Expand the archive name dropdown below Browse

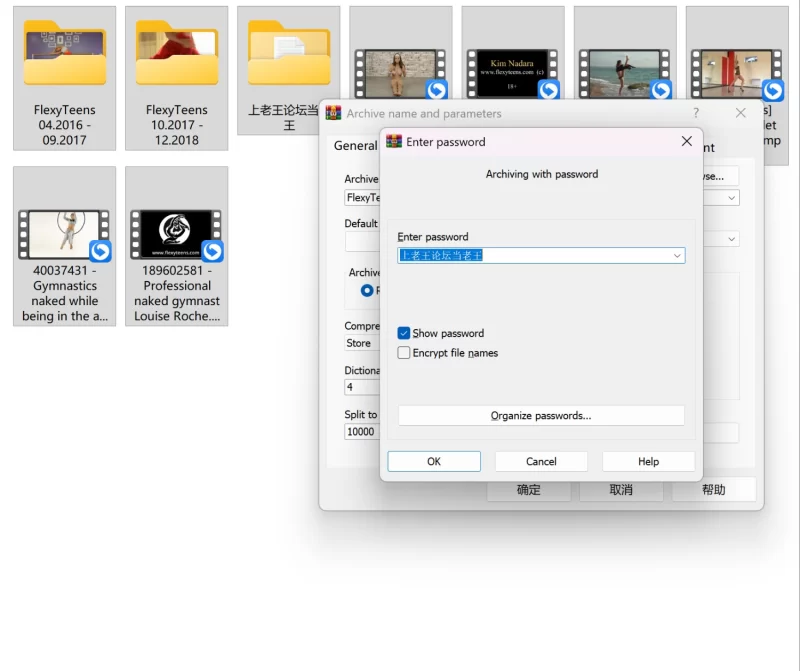[x=731, y=198]
